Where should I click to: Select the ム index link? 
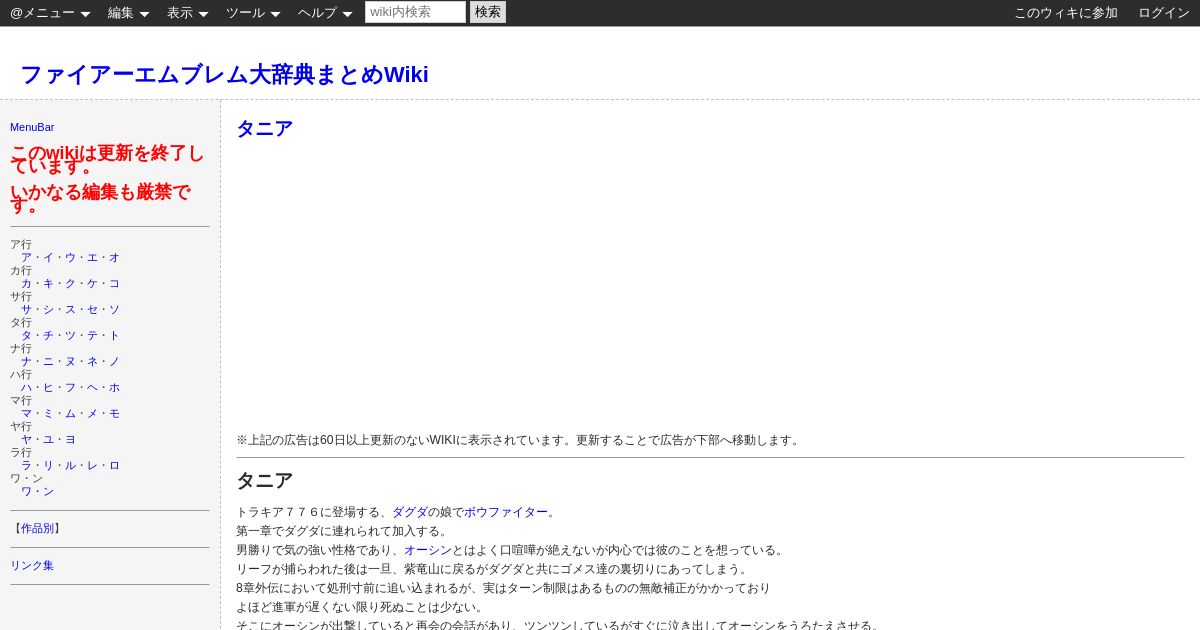(70, 414)
